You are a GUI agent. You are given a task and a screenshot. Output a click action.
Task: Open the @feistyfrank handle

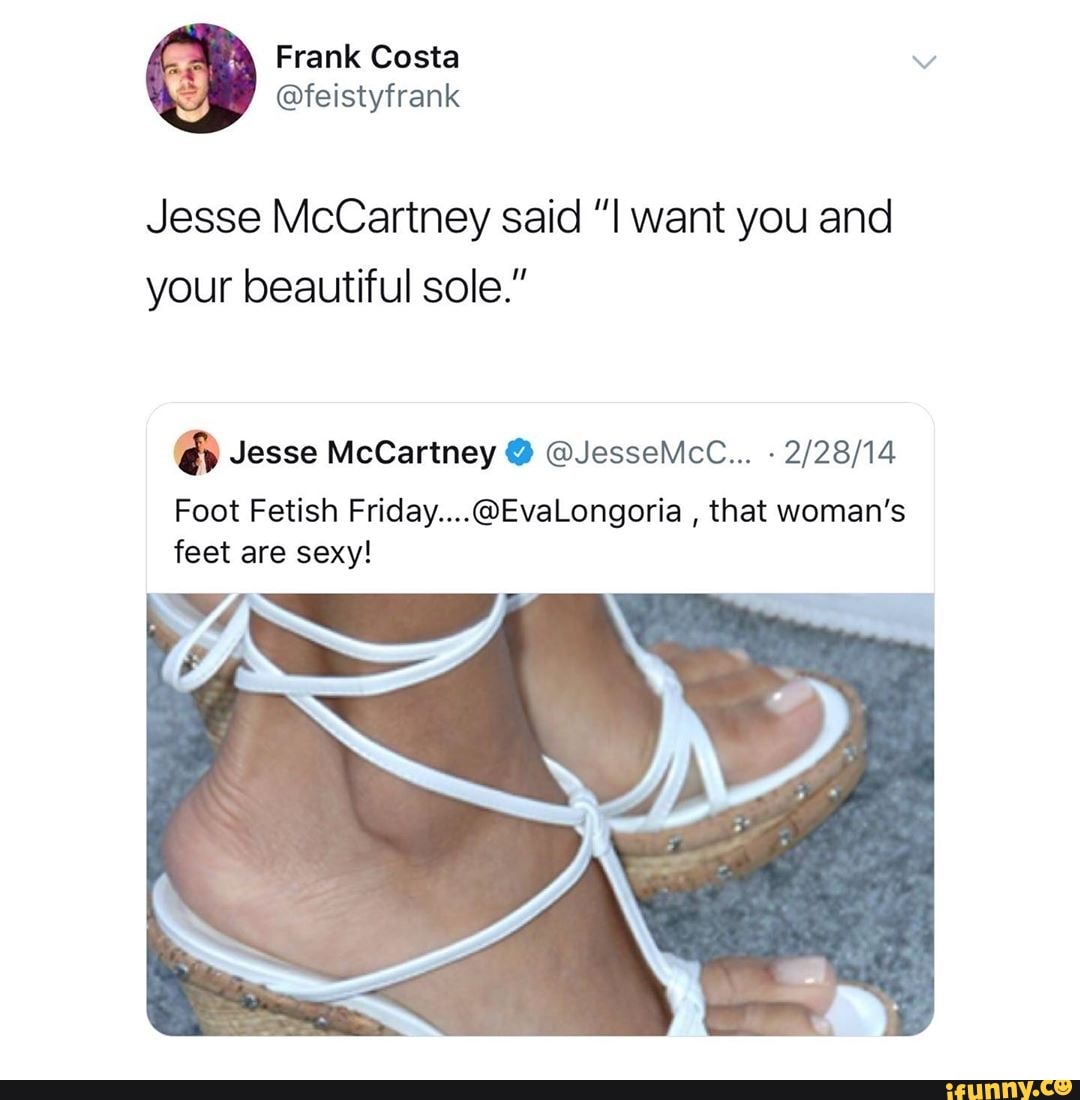[x=367, y=96]
